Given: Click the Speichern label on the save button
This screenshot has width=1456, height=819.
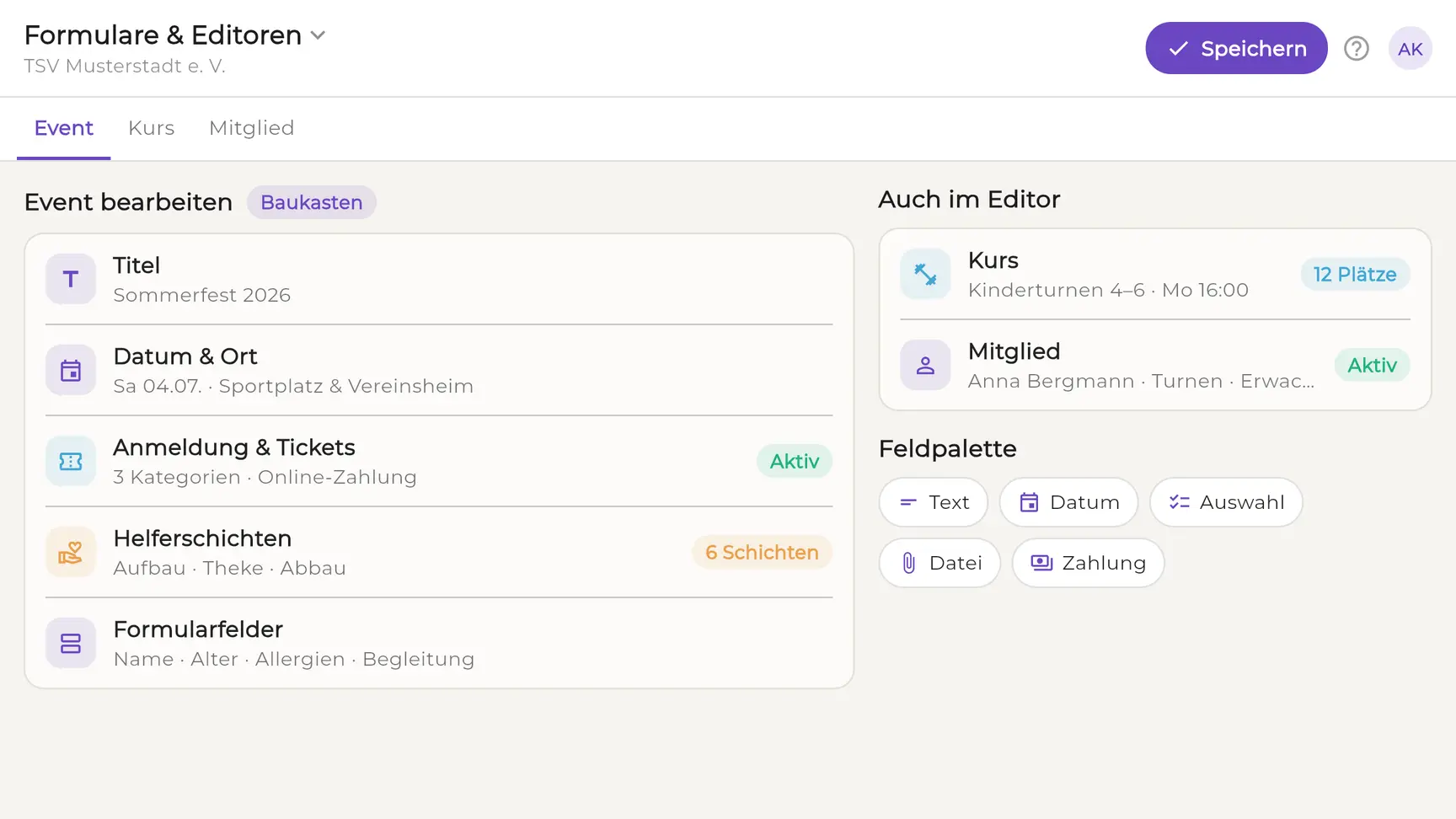Looking at the screenshot, I should click(1254, 49).
